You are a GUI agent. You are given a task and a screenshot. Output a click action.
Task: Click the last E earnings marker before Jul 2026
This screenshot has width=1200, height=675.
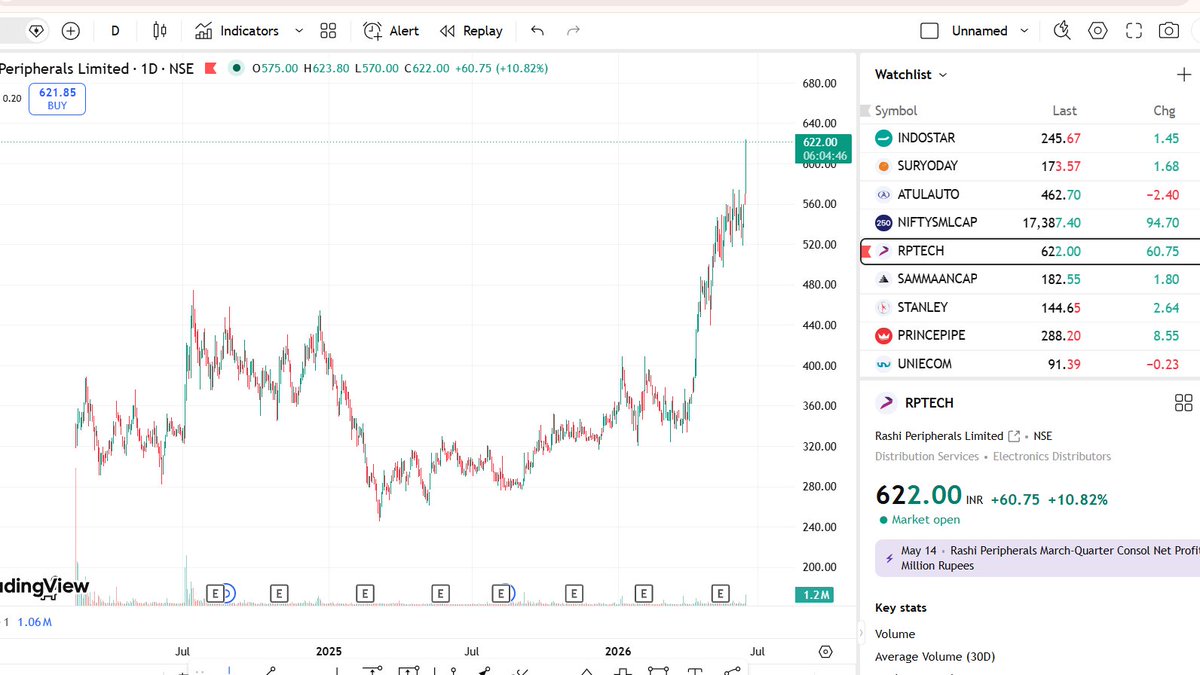point(720,594)
